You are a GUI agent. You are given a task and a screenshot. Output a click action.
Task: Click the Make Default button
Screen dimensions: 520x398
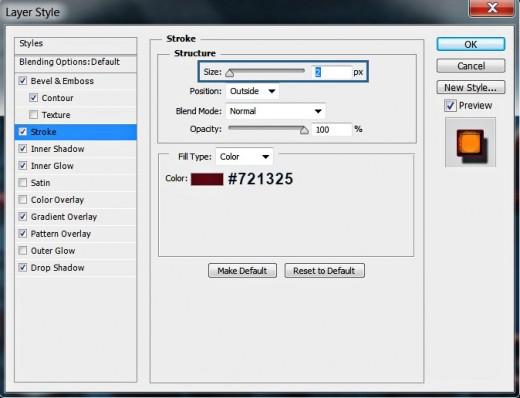242,271
